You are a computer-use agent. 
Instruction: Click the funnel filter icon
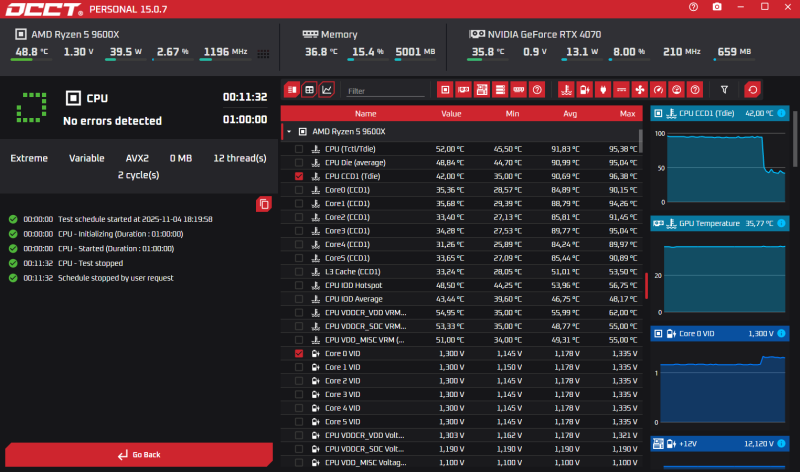(724, 90)
